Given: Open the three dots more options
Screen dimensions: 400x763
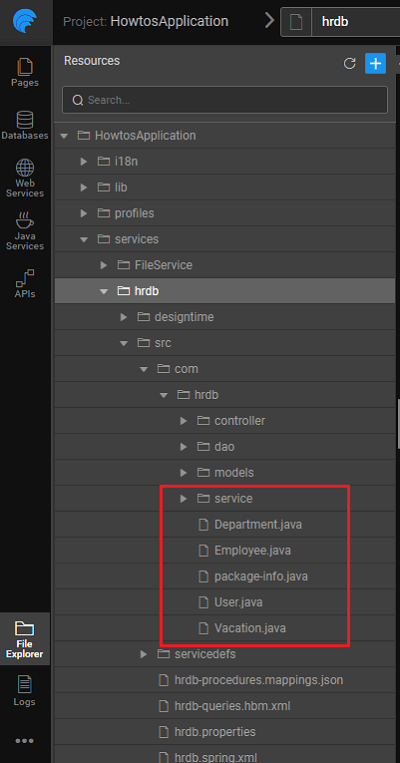Looking at the screenshot, I should pos(25,741).
